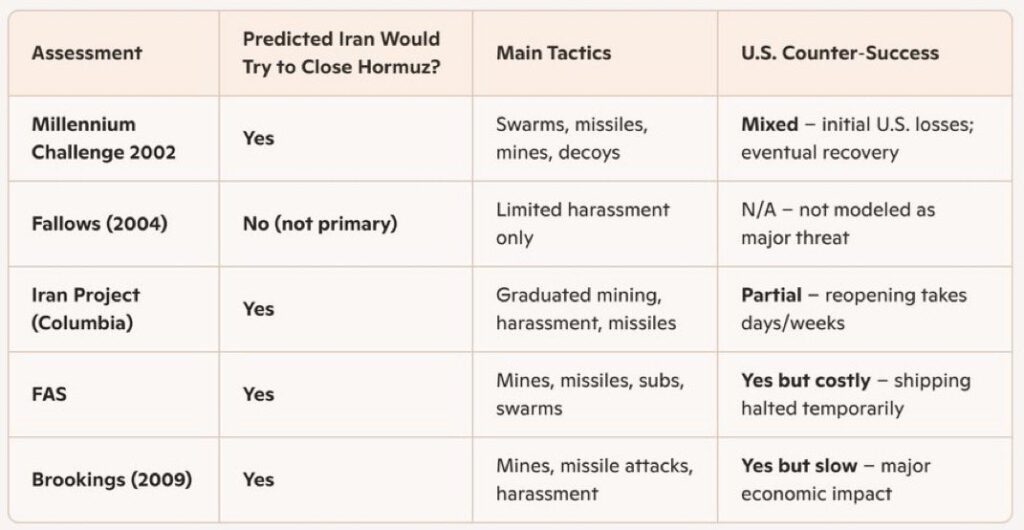
Task: Select the FAS row label
Action: click(x=50, y=394)
